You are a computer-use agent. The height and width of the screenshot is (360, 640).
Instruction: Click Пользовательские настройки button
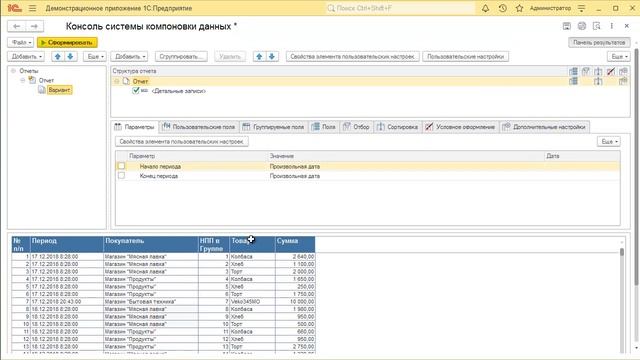click(x=466, y=57)
